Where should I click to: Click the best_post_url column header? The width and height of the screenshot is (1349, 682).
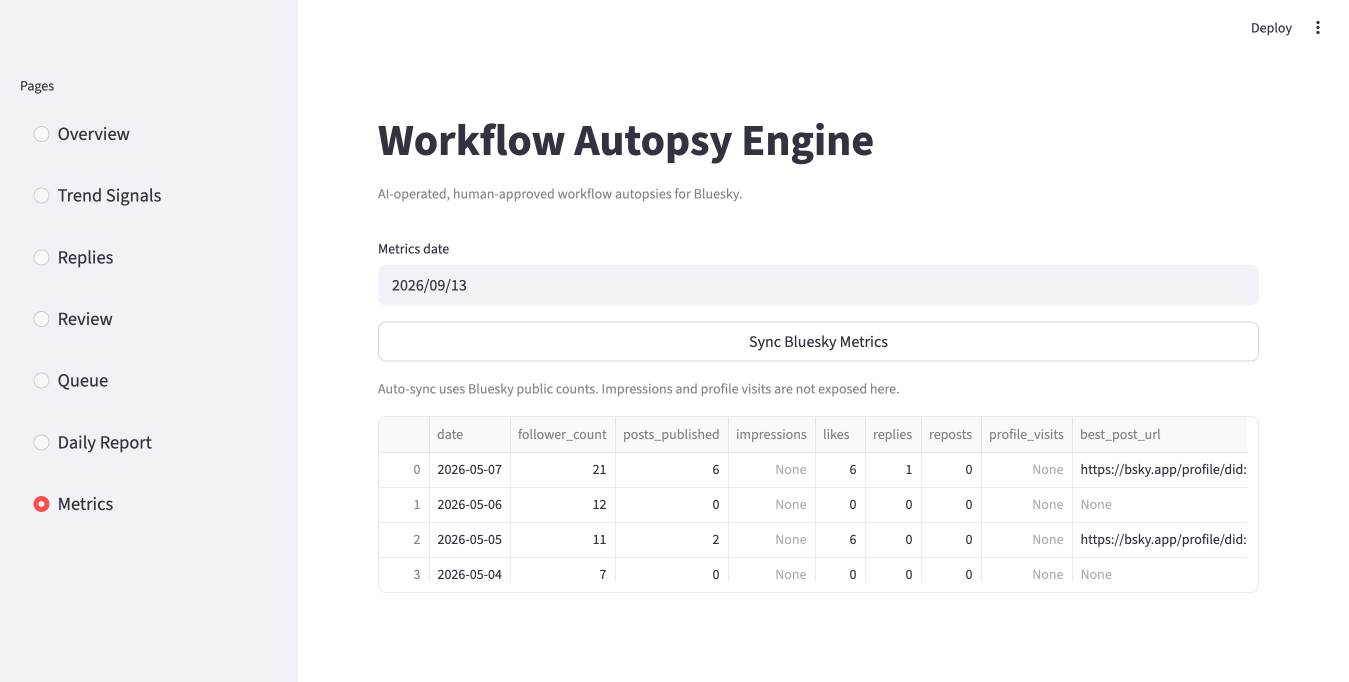pos(1159,435)
